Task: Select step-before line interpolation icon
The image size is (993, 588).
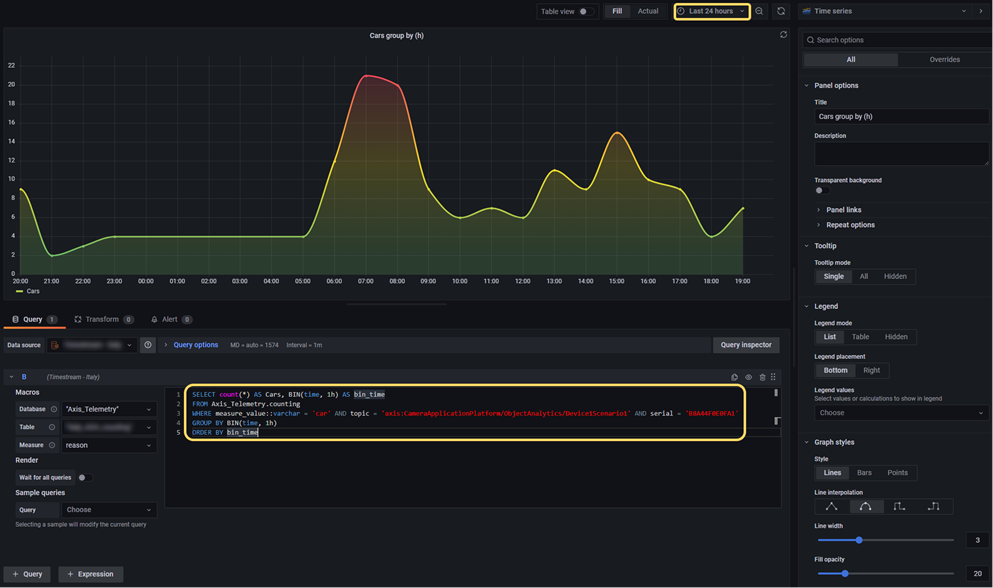Action: pos(899,506)
